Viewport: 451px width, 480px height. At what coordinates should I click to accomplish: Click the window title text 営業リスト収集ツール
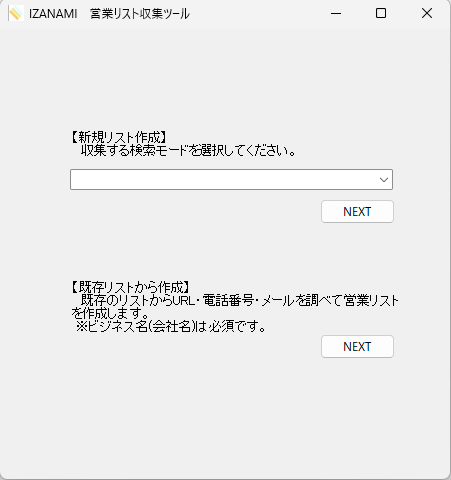(140, 14)
